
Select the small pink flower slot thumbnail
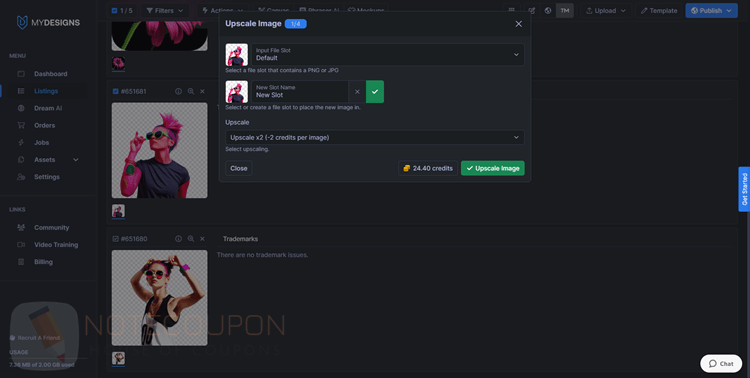118,63
